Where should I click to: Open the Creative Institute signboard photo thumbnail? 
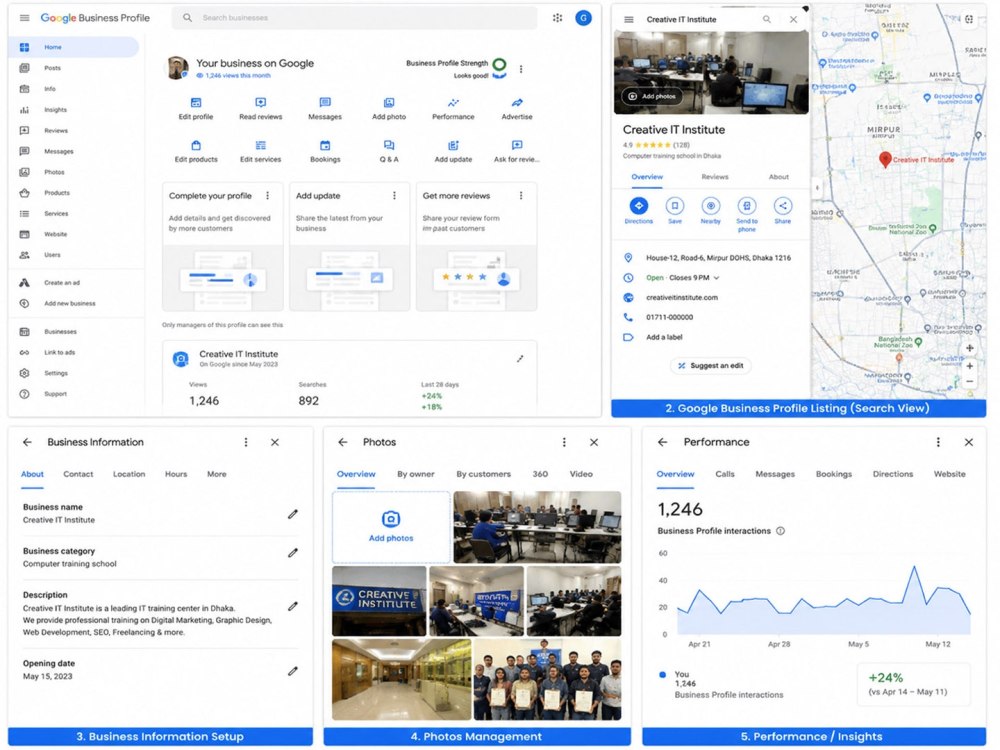click(x=379, y=601)
